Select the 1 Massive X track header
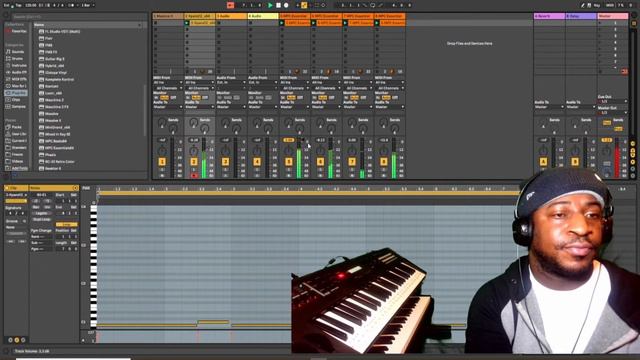The width and height of the screenshot is (640, 360). point(168,16)
